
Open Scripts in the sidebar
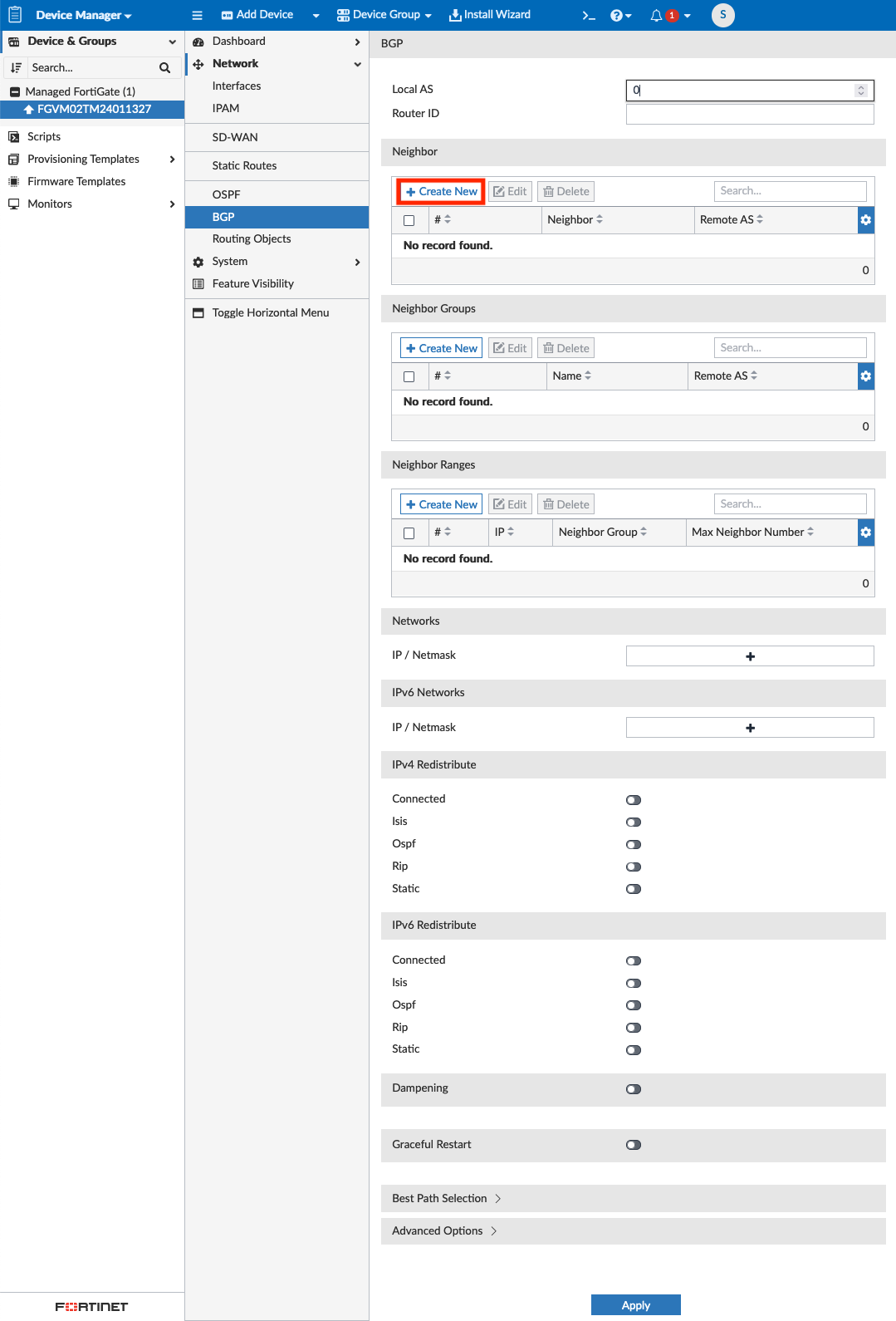click(x=44, y=137)
